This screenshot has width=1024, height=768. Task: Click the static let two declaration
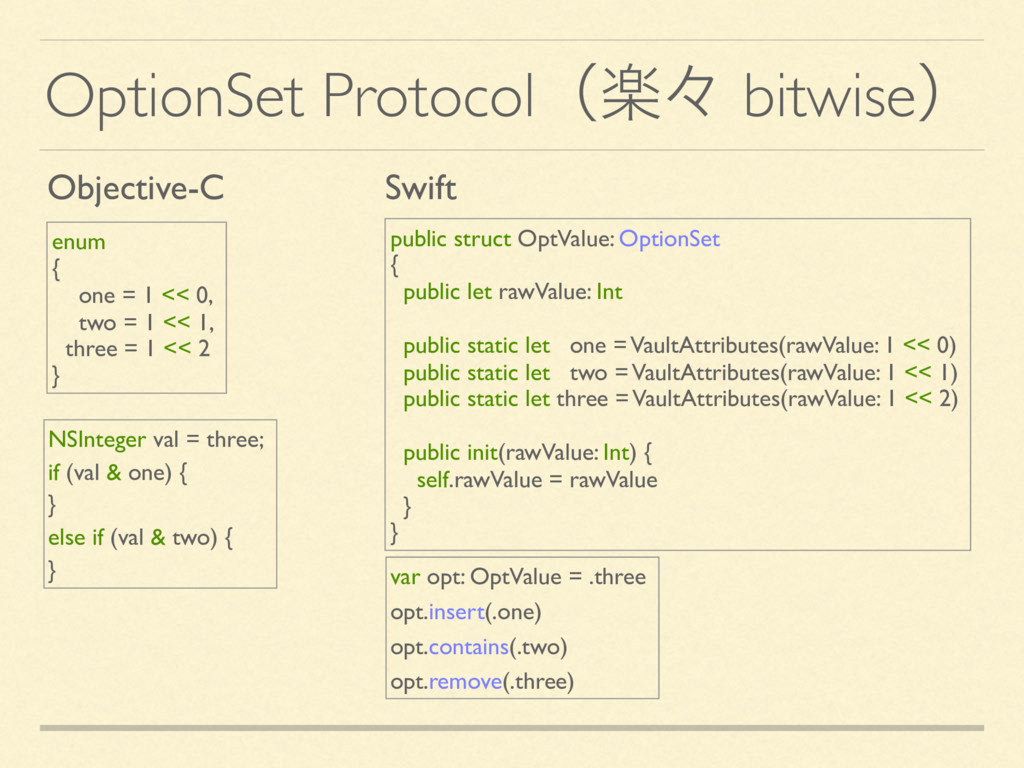[x=679, y=373]
